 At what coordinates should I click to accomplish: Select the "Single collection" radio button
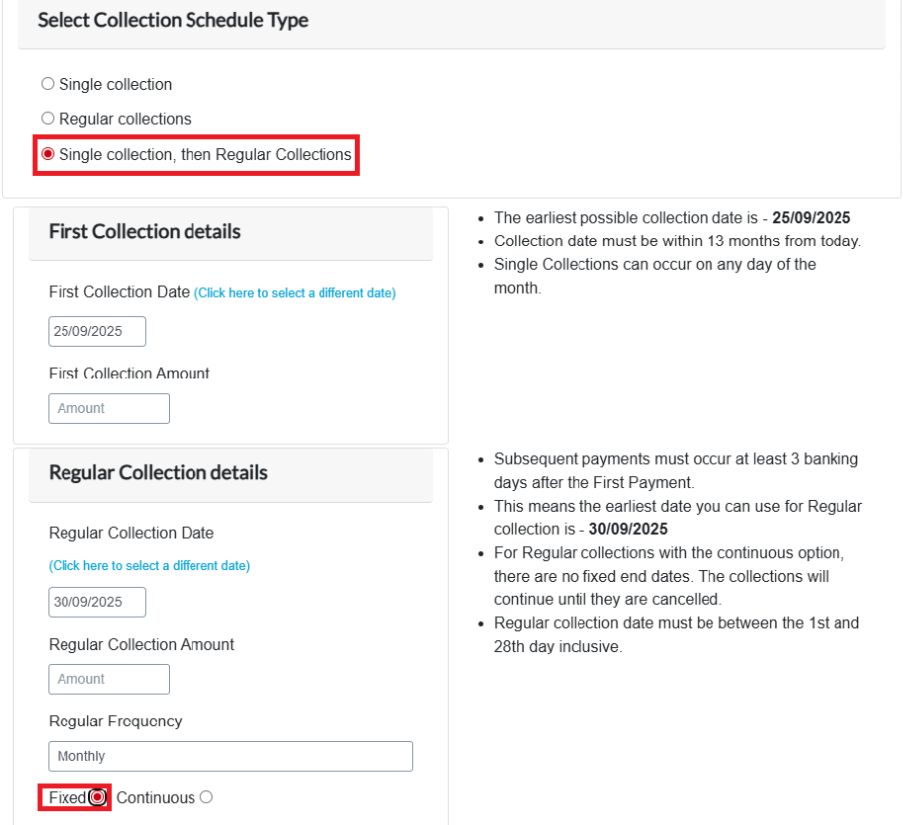[48, 84]
